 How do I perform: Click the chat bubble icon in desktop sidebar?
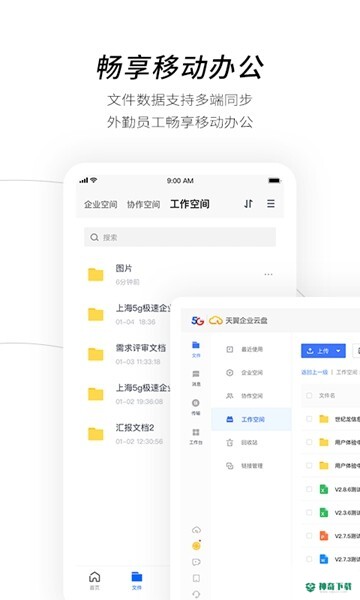click(196, 562)
